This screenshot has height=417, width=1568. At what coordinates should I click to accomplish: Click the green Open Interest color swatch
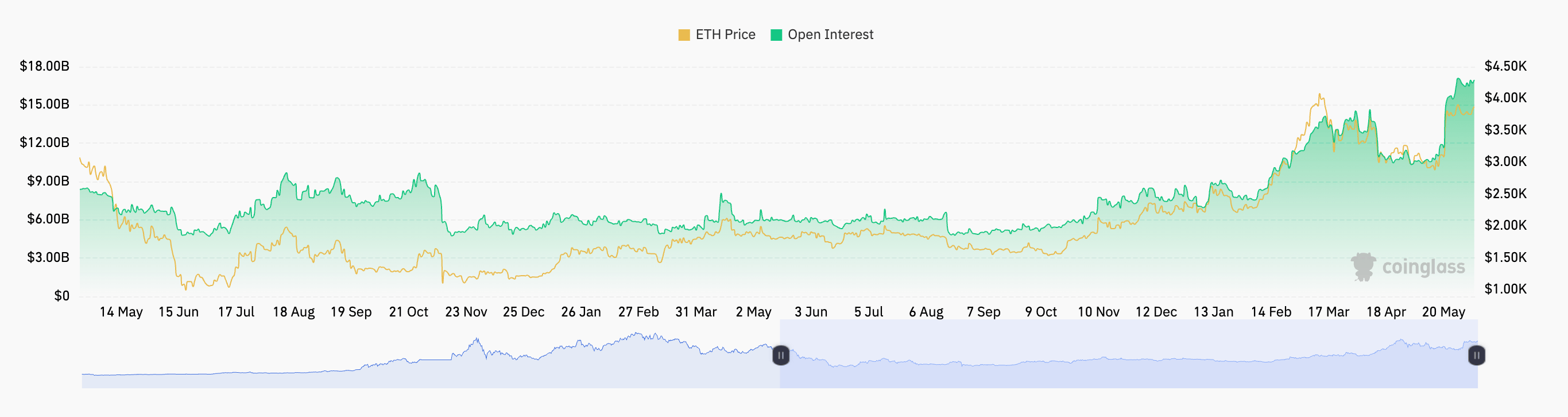776,34
